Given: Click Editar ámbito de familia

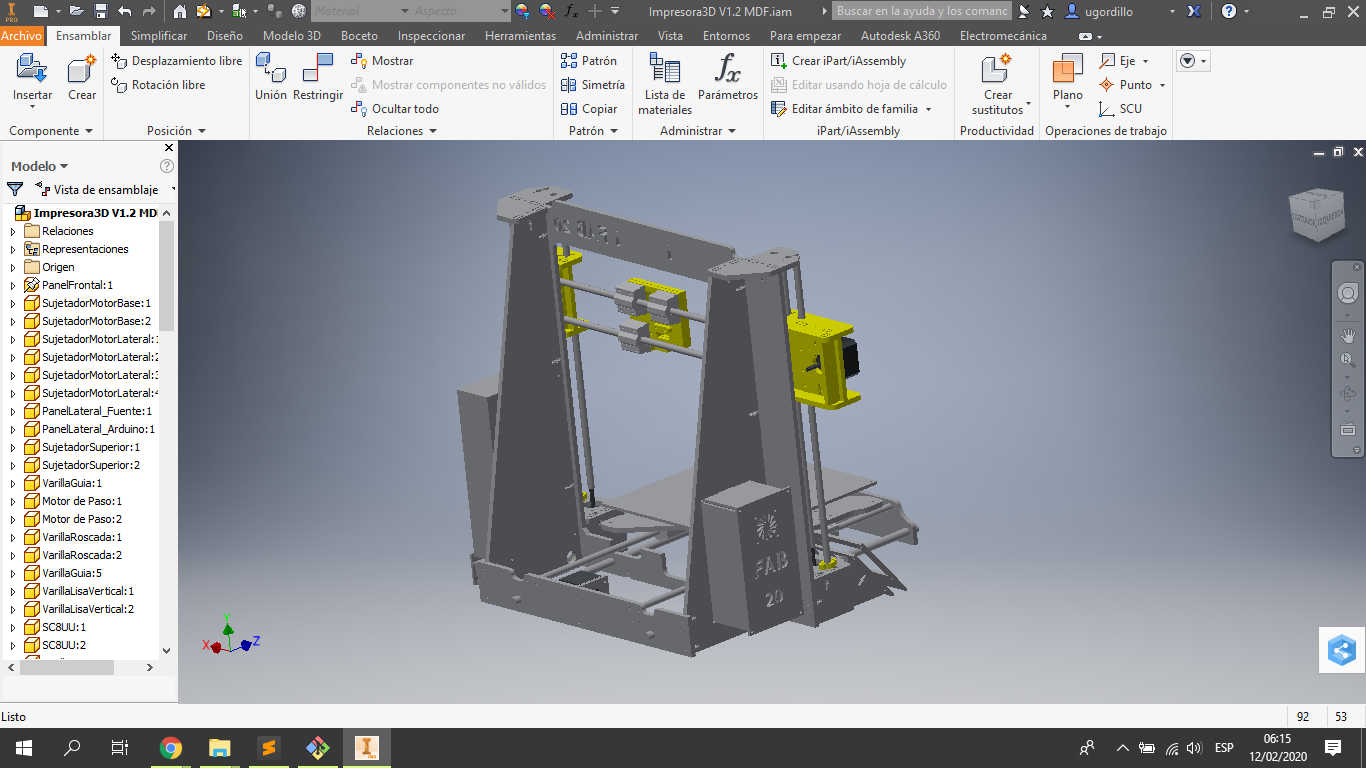Looking at the screenshot, I should click(x=851, y=109).
